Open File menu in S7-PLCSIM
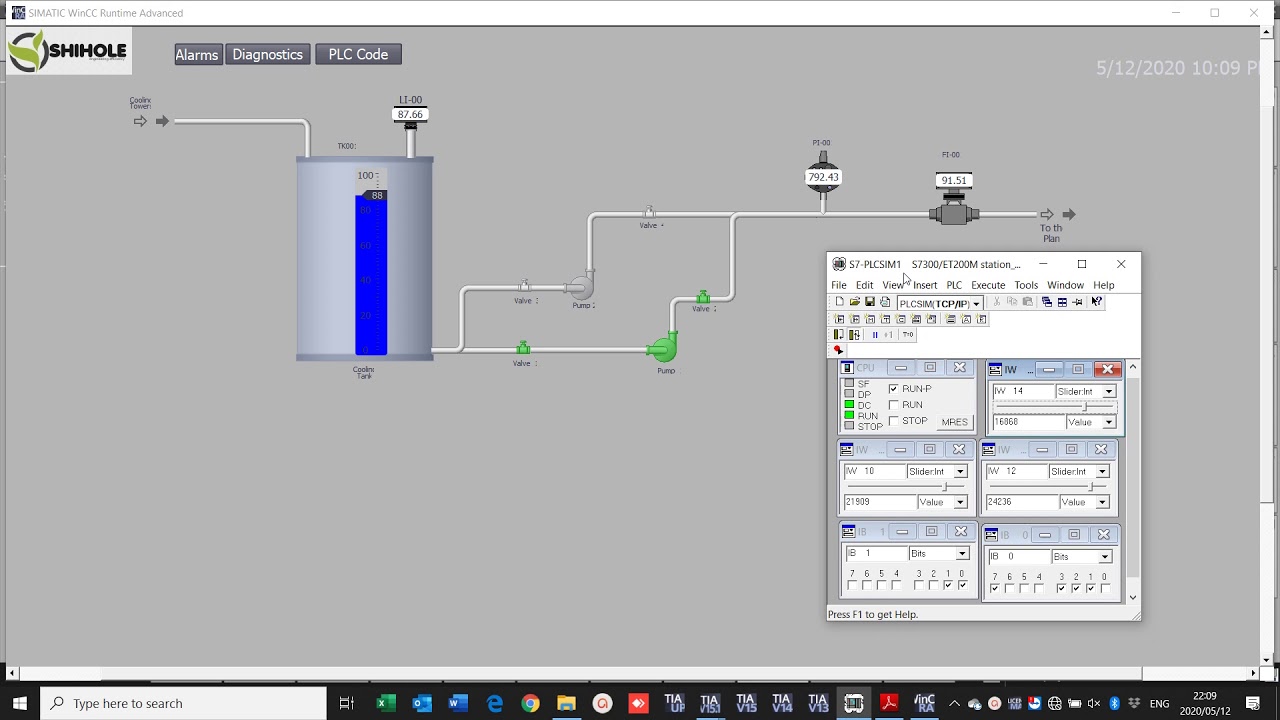This screenshot has height=720, width=1280. [839, 285]
